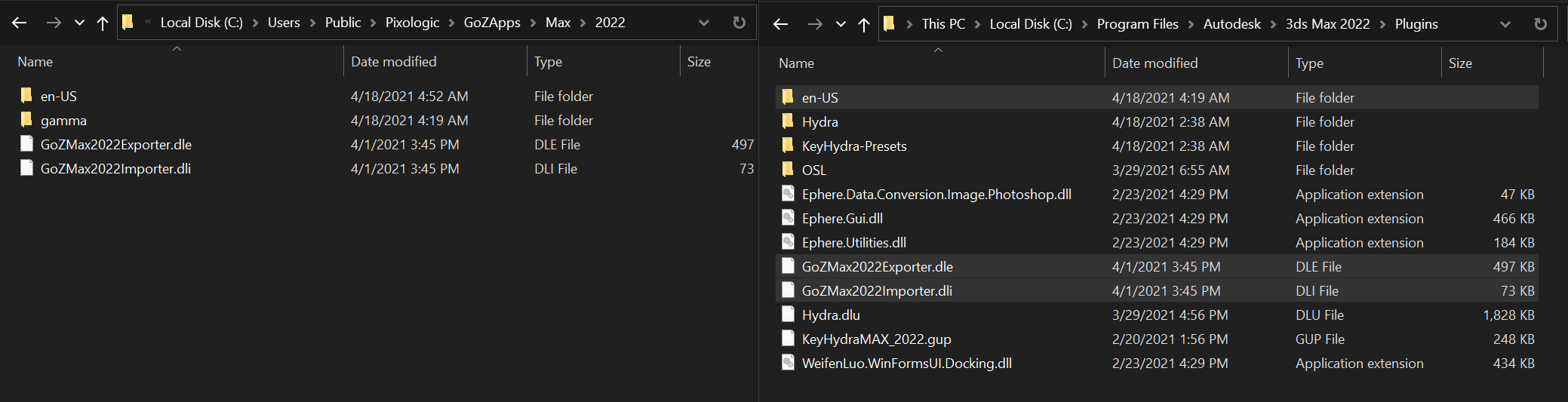1568x402 pixels.
Task: Go back in the right Explorer window
Action: pos(781,24)
